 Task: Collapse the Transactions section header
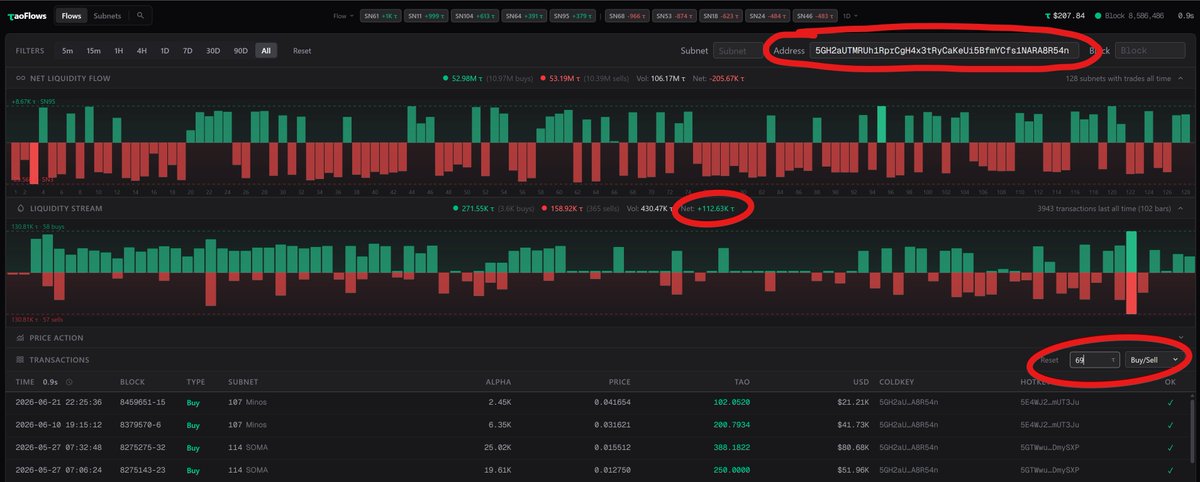(600, 359)
